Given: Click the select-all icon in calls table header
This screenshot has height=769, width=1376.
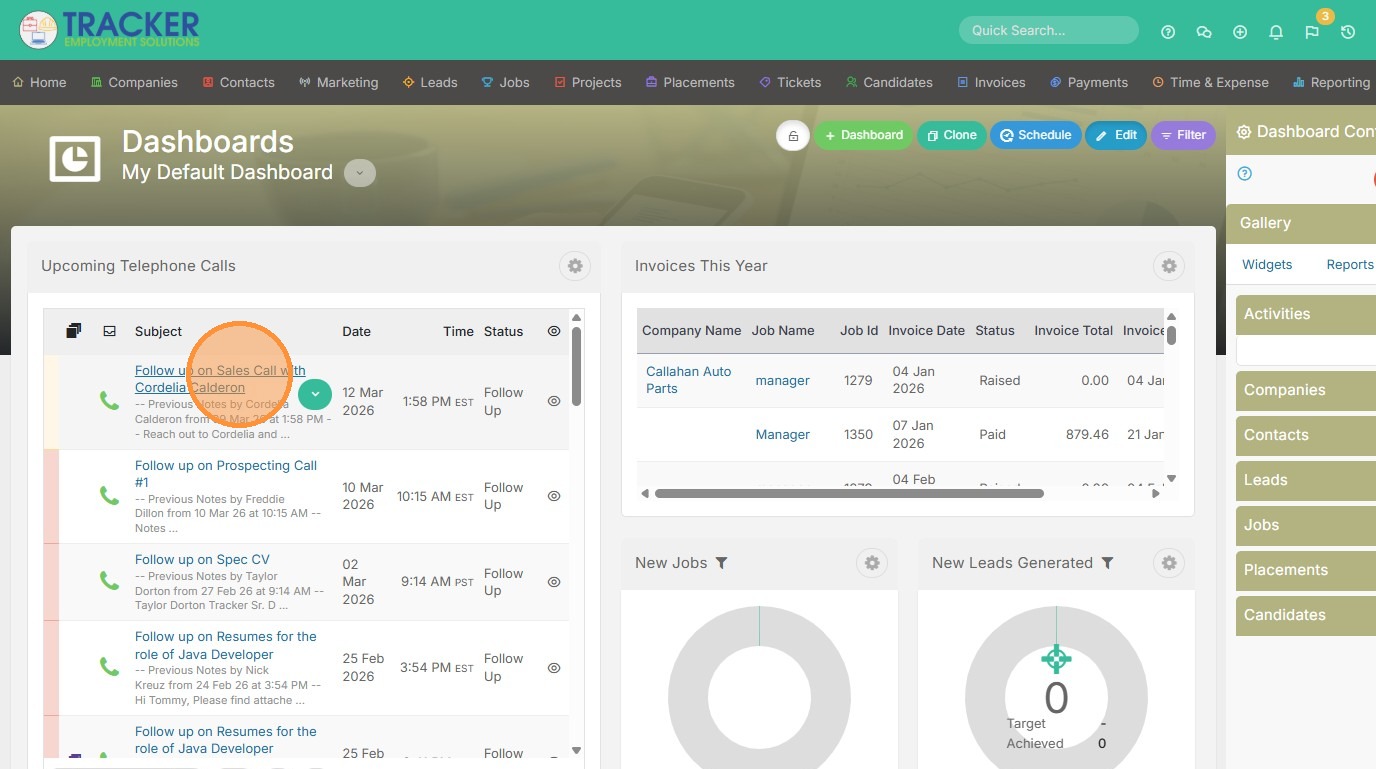Looking at the screenshot, I should point(74,331).
